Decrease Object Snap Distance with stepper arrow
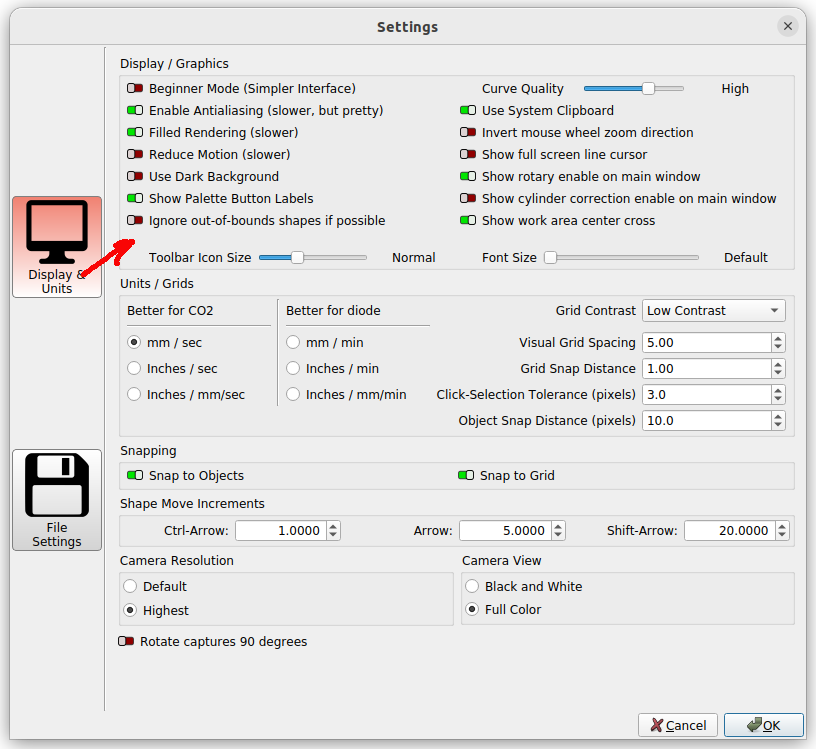This screenshot has width=816, height=749. (777, 425)
